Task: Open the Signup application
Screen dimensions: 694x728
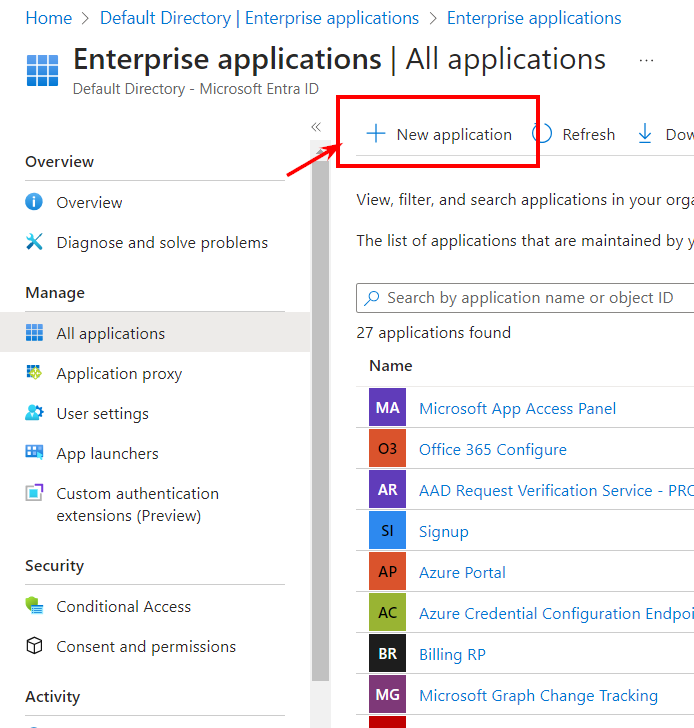Action: 443,532
